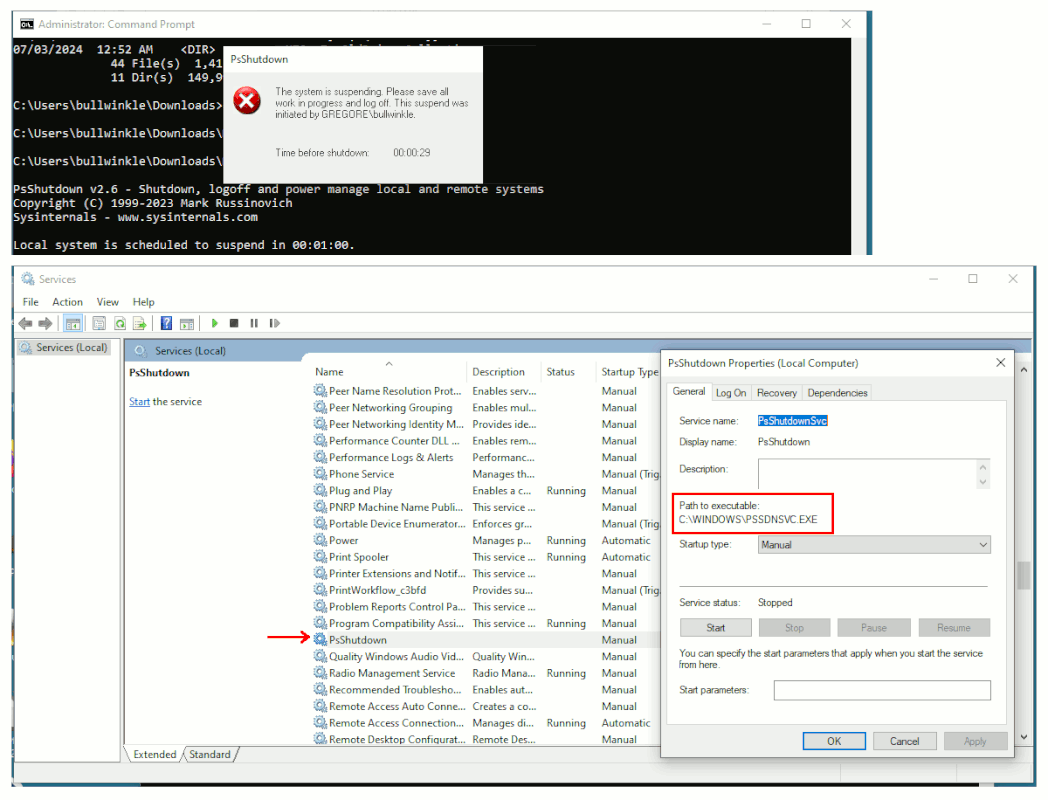Click Start button in PsShutdown Properties

coord(715,628)
